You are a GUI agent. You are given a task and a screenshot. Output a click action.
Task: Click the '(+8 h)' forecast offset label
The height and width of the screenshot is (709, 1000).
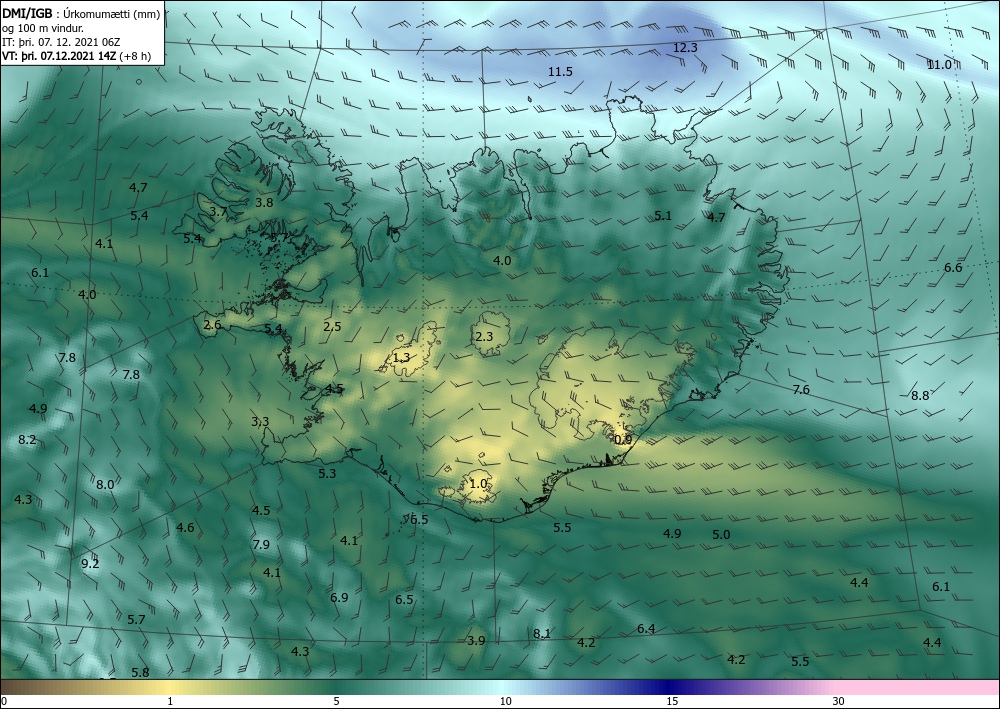[135, 55]
